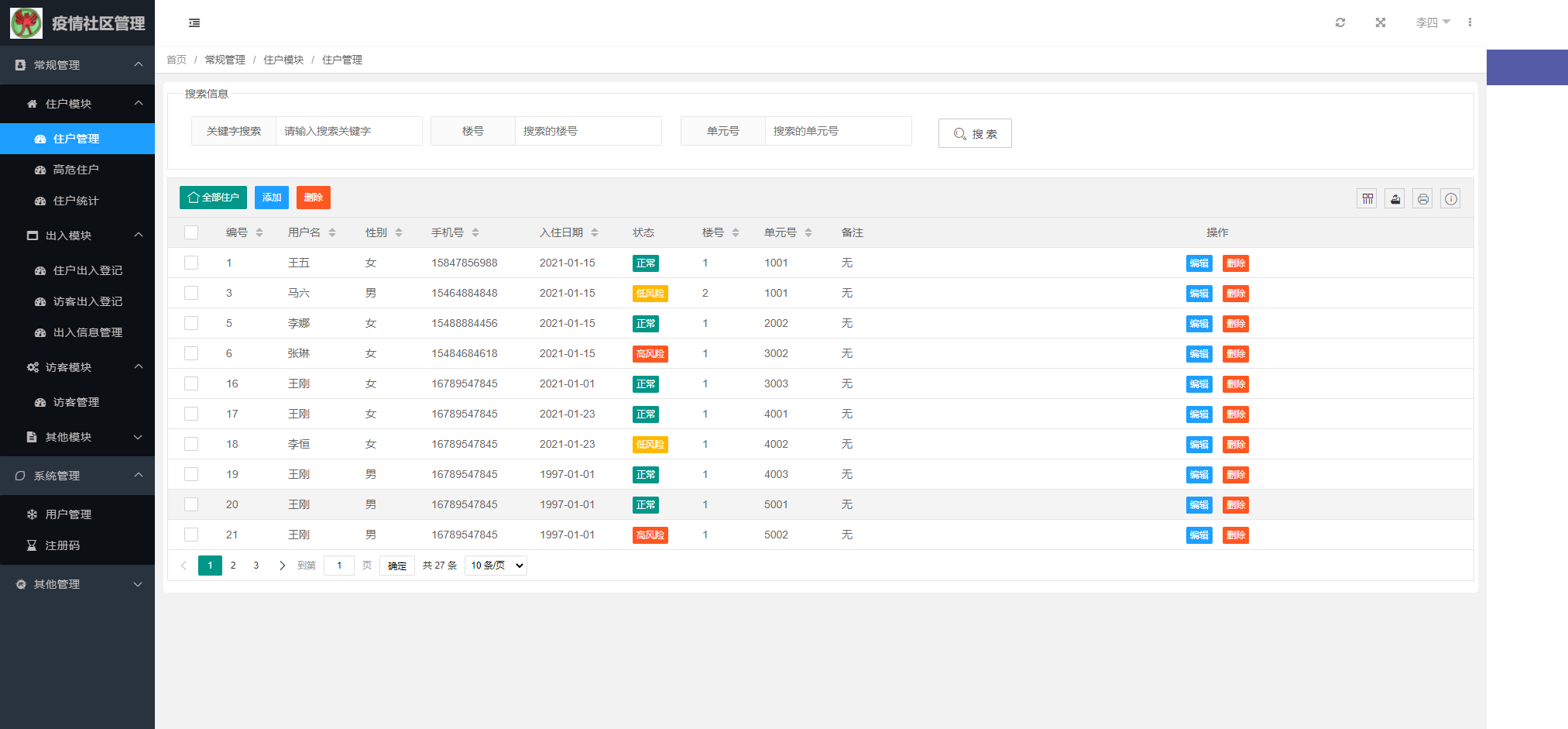Expand the 其他模块 submenu
The width and height of the screenshot is (1568, 729).
click(77, 437)
